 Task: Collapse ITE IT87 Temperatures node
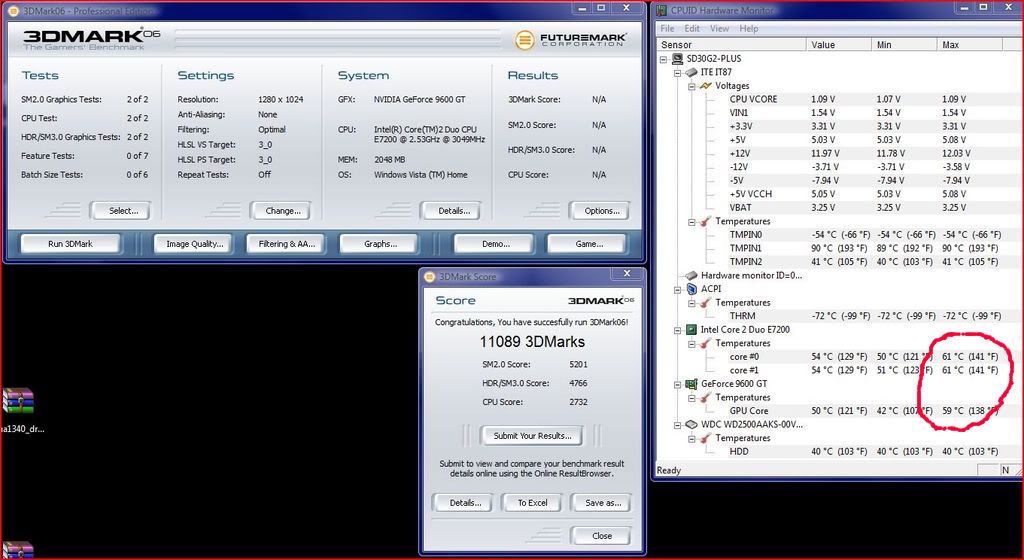tap(692, 221)
